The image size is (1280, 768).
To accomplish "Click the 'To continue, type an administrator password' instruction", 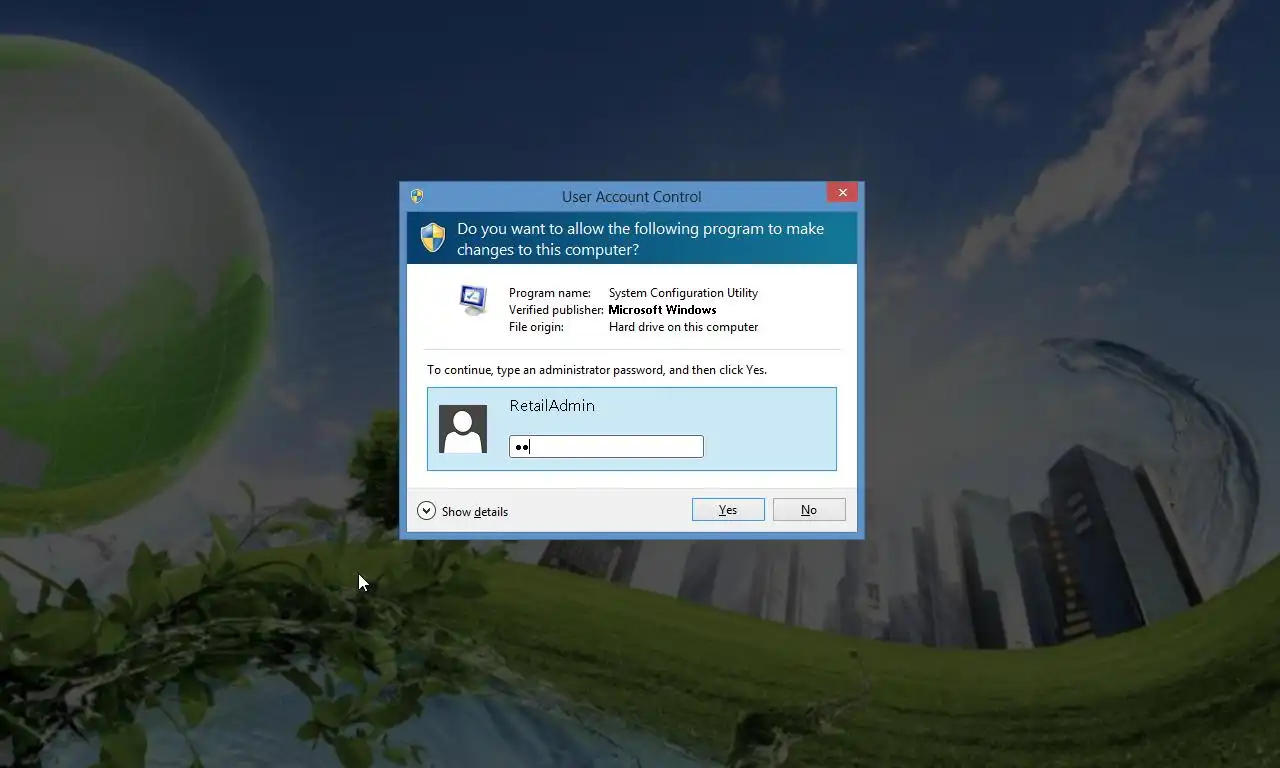I will click(x=597, y=370).
